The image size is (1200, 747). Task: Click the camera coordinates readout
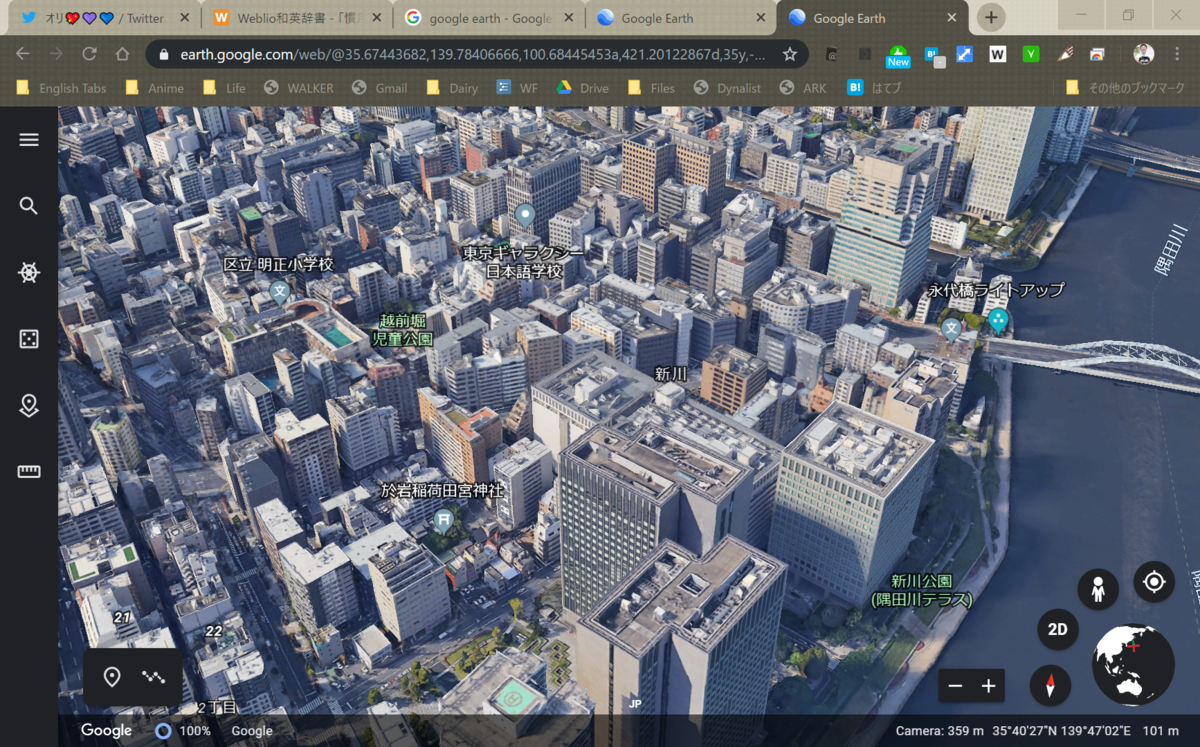point(1037,731)
